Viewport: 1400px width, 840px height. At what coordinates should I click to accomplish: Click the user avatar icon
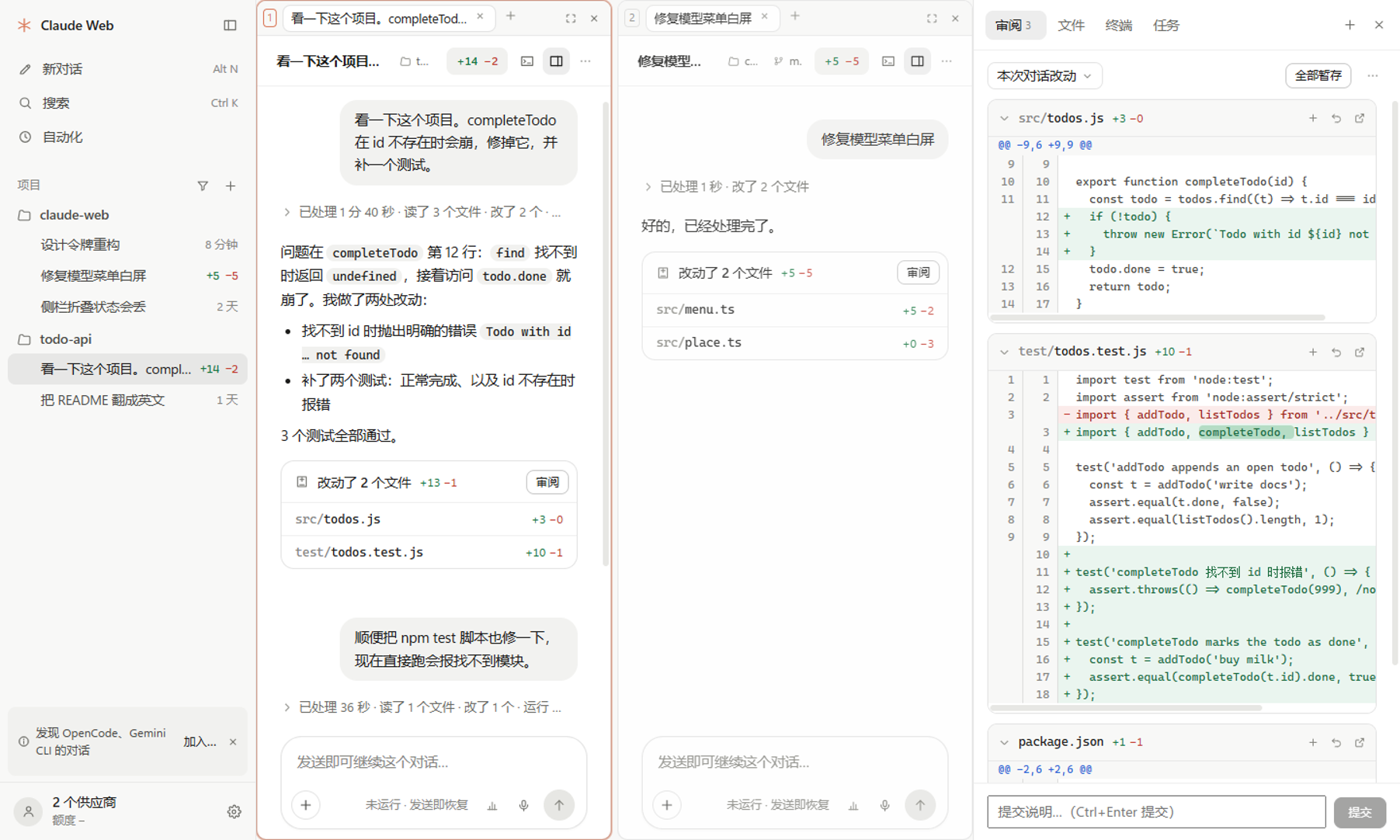28,811
